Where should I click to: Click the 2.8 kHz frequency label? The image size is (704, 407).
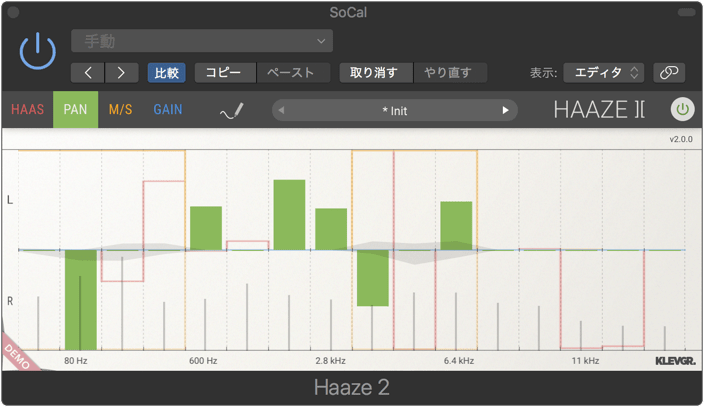[330, 361]
